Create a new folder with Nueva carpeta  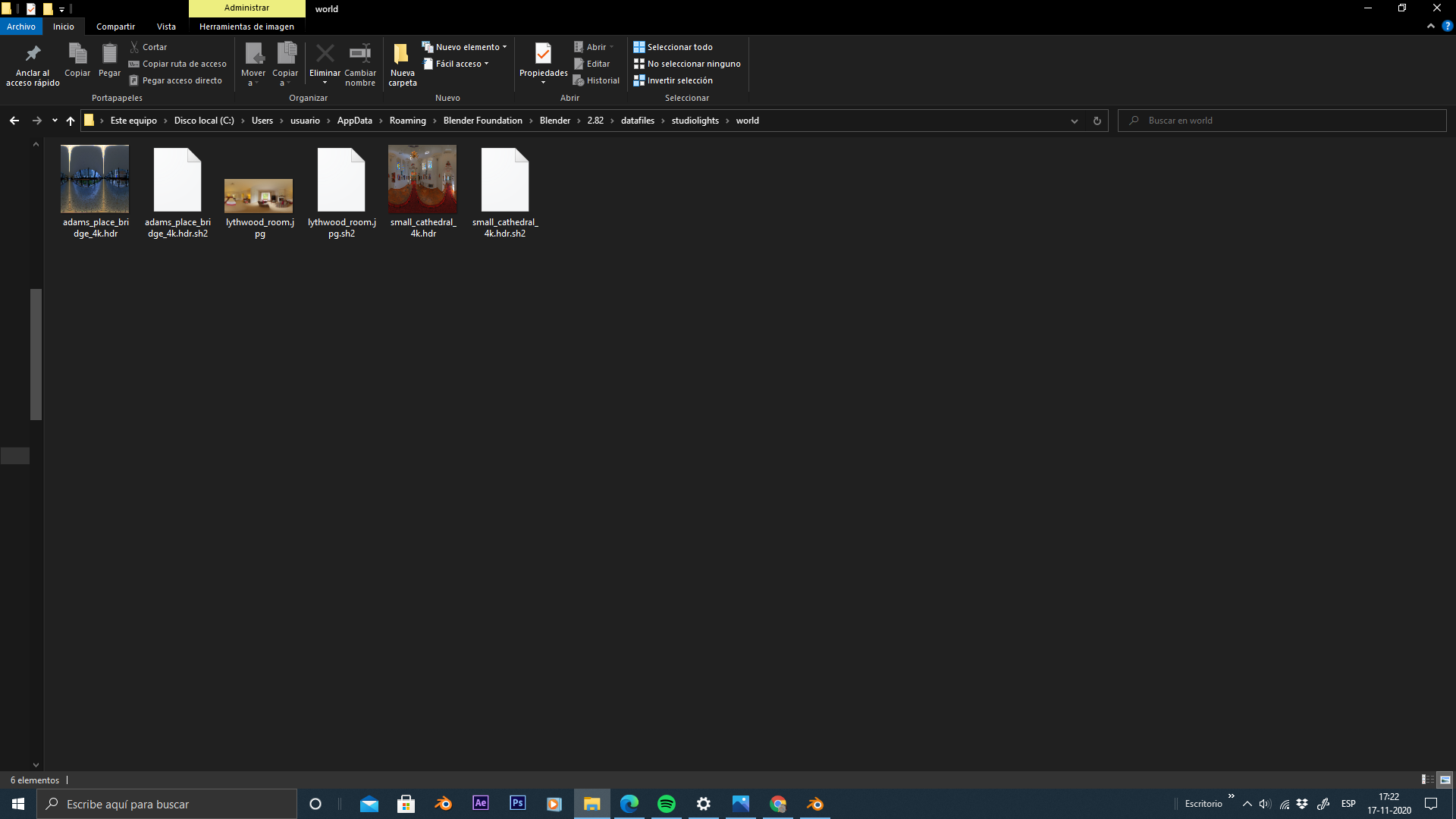click(x=402, y=55)
